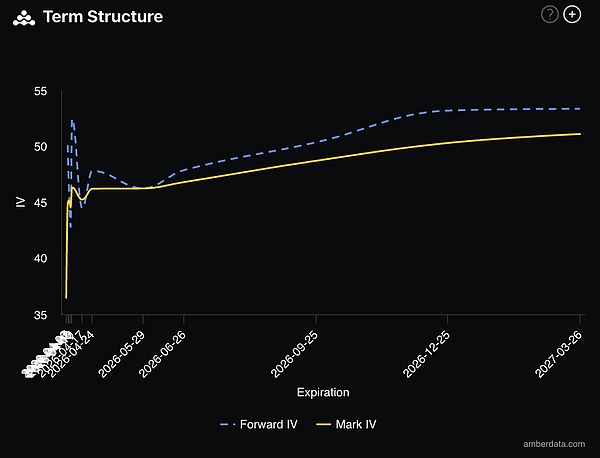Select the 2026-06-26 expiration axis label
The image size is (600, 458).
164,354
